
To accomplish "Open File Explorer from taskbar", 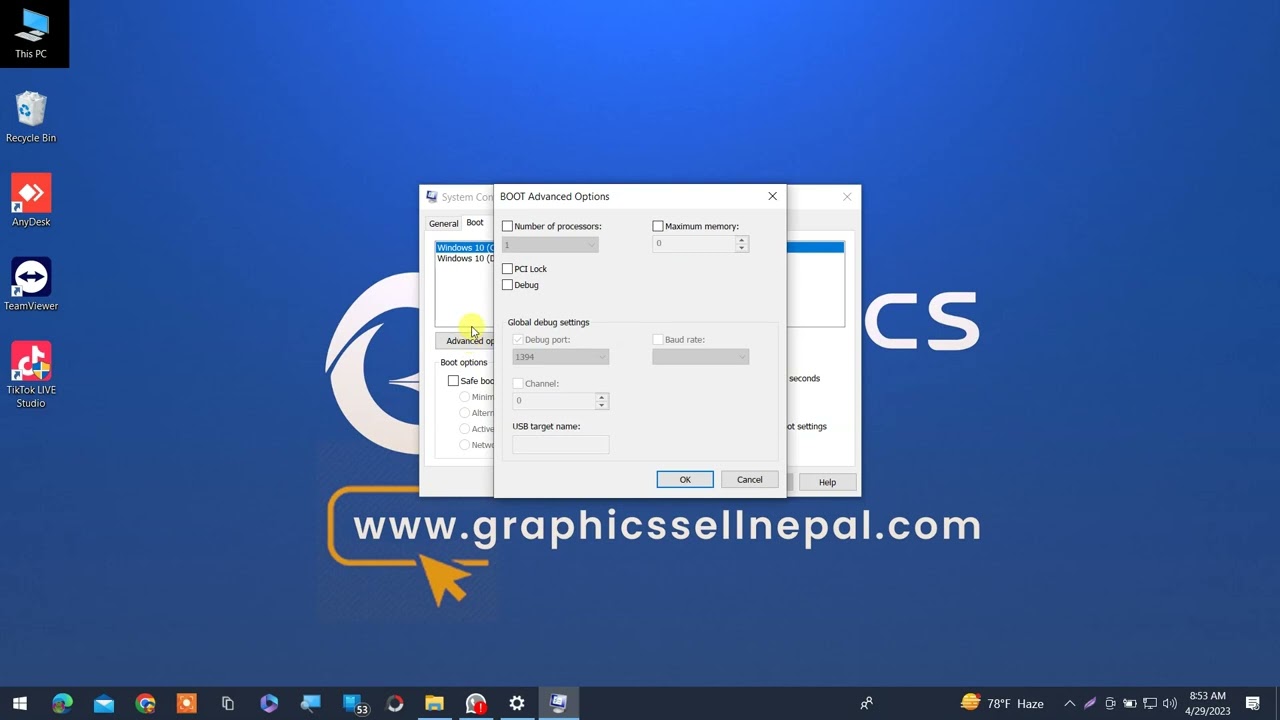I will (x=434, y=704).
